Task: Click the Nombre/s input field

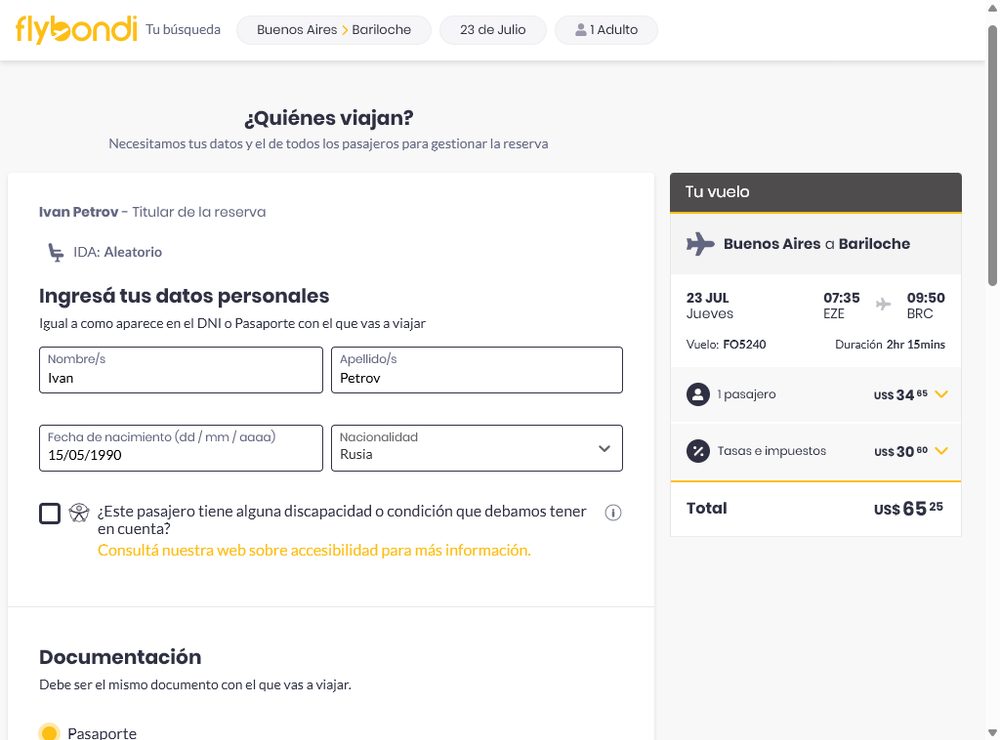Action: 181,370
